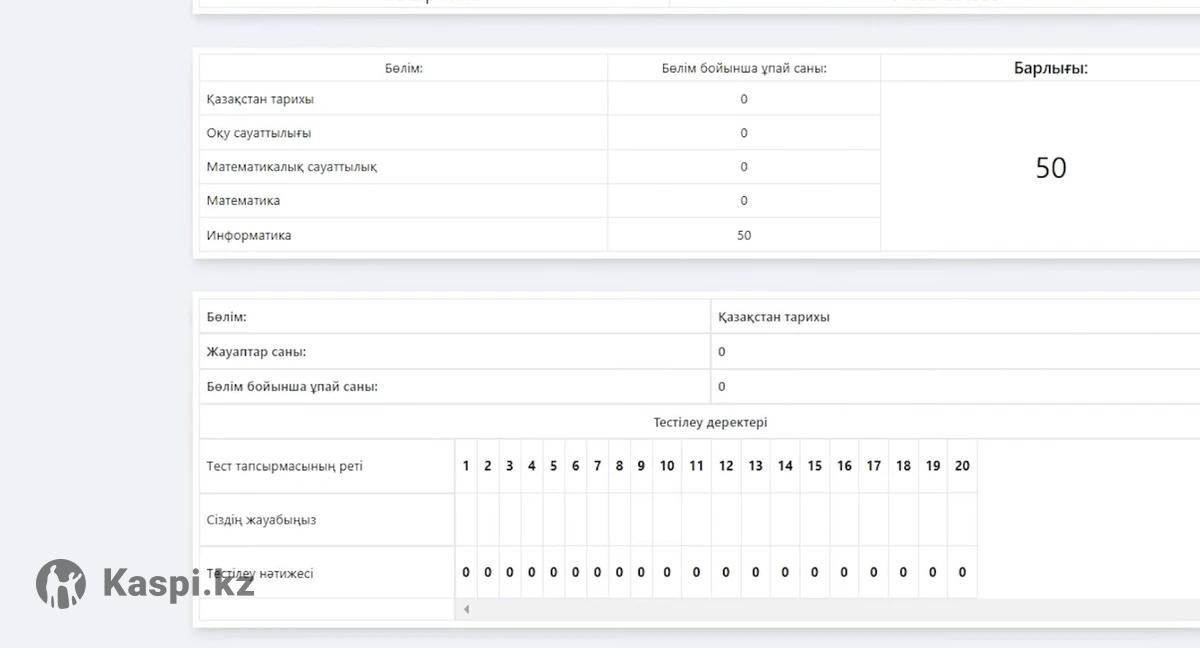The height and width of the screenshot is (648, 1200).
Task: Click the Информатика score value 50
Action: 744,236
